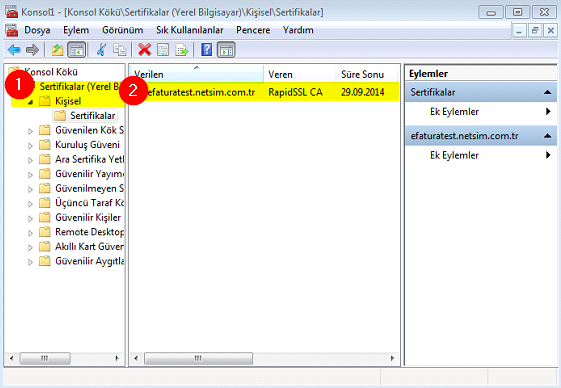Sort by Süre Sonu column header
Screen dimensions: 561x388
[367, 74]
